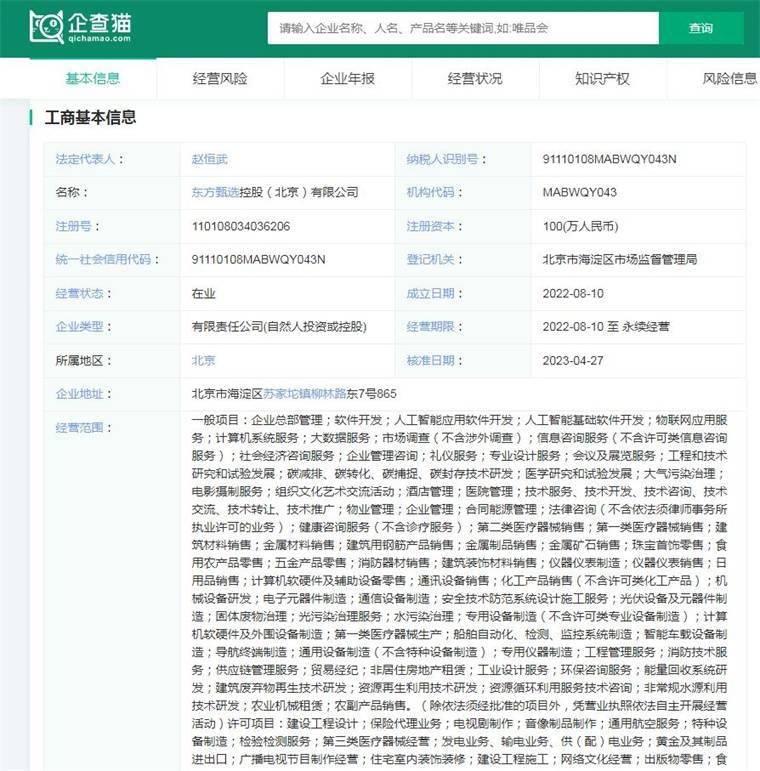Open the 企业年报 tab
The width and height of the screenshot is (760, 771).
click(x=348, y=79)
